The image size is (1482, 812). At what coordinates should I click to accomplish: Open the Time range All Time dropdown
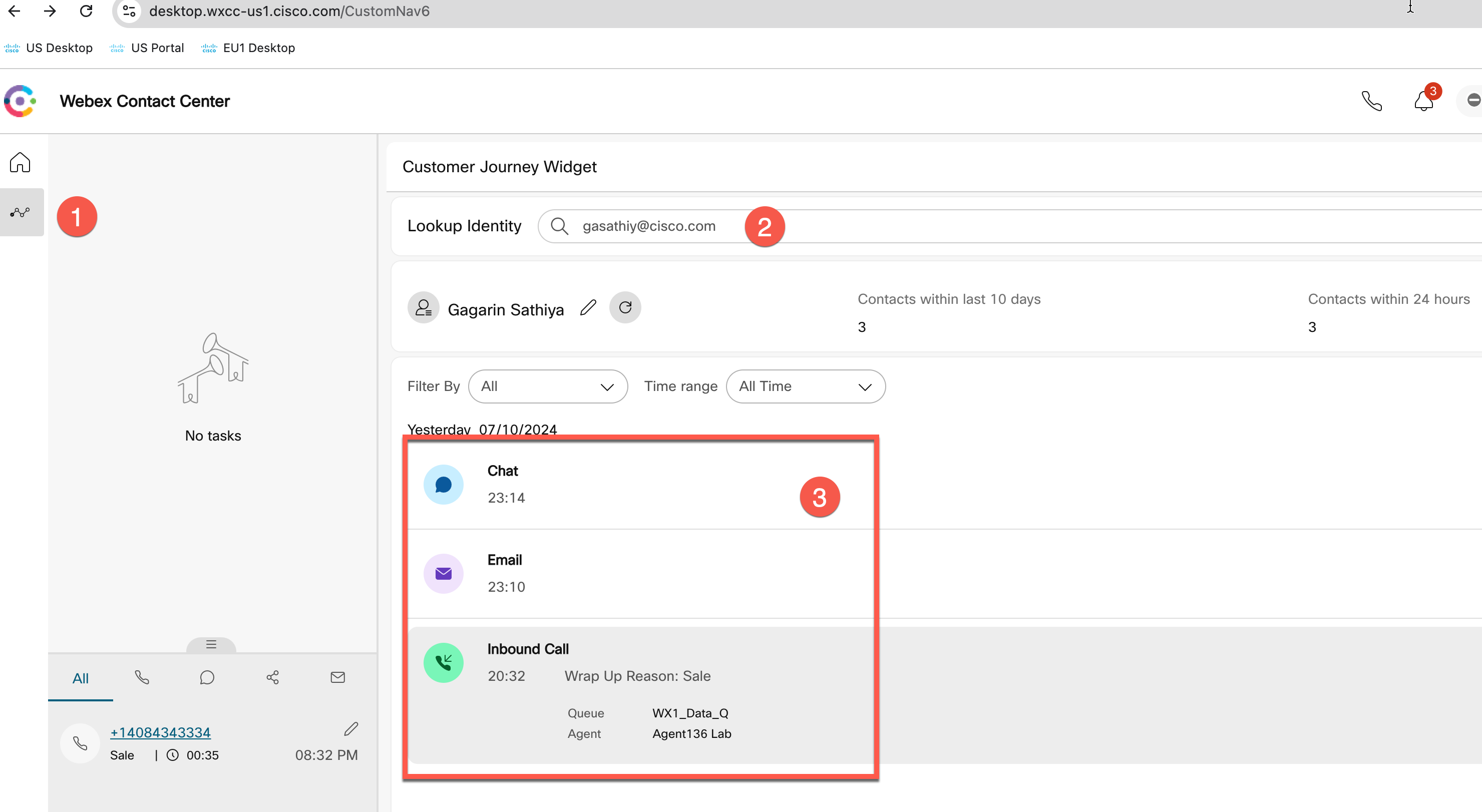(805, 386)
